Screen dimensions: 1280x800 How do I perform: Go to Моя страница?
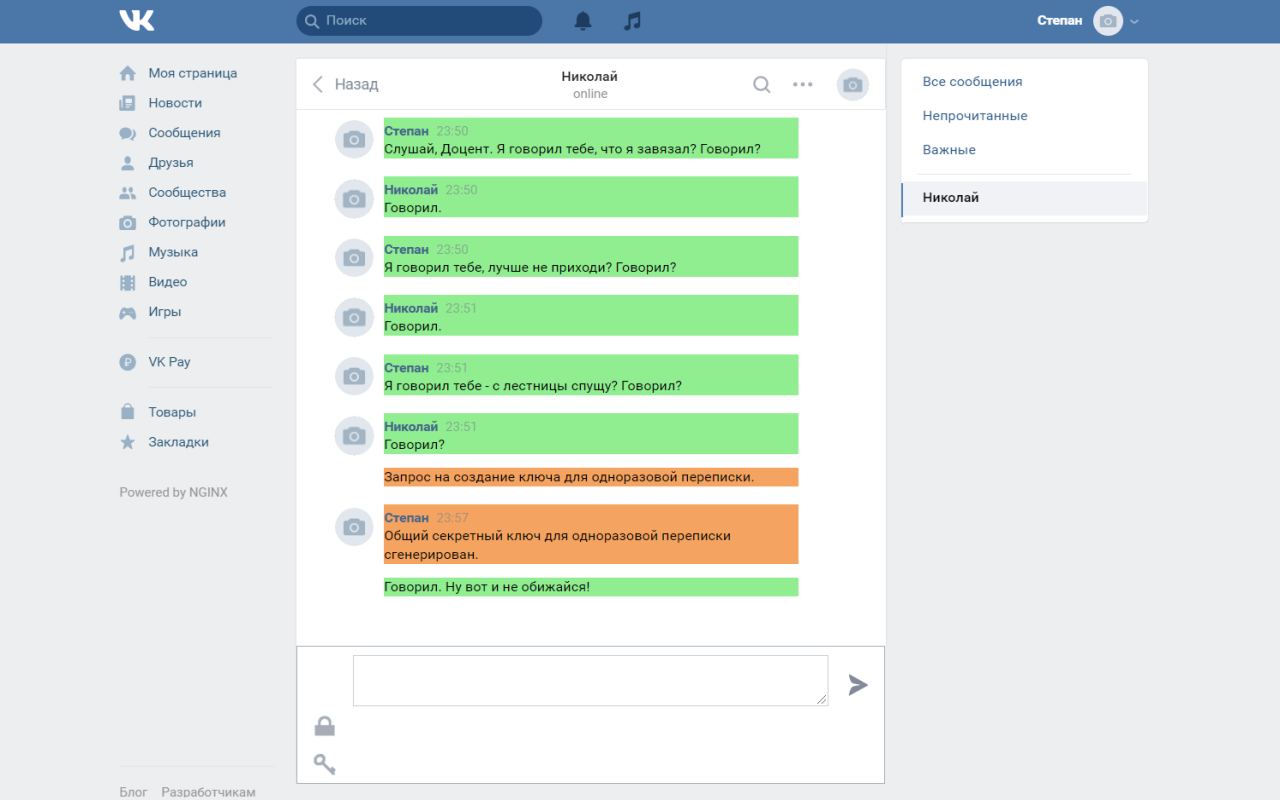pos(193,73)
